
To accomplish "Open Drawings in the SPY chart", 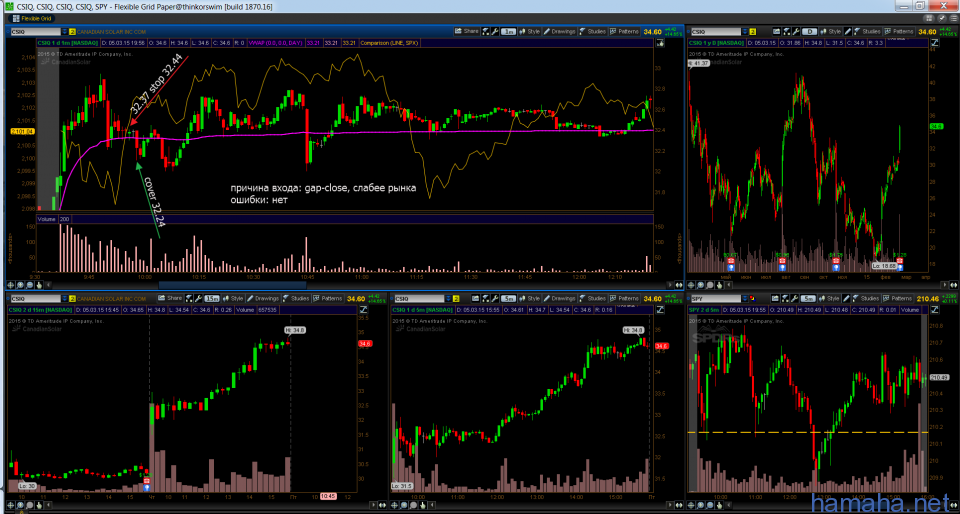I will click(x=847, y=299).
